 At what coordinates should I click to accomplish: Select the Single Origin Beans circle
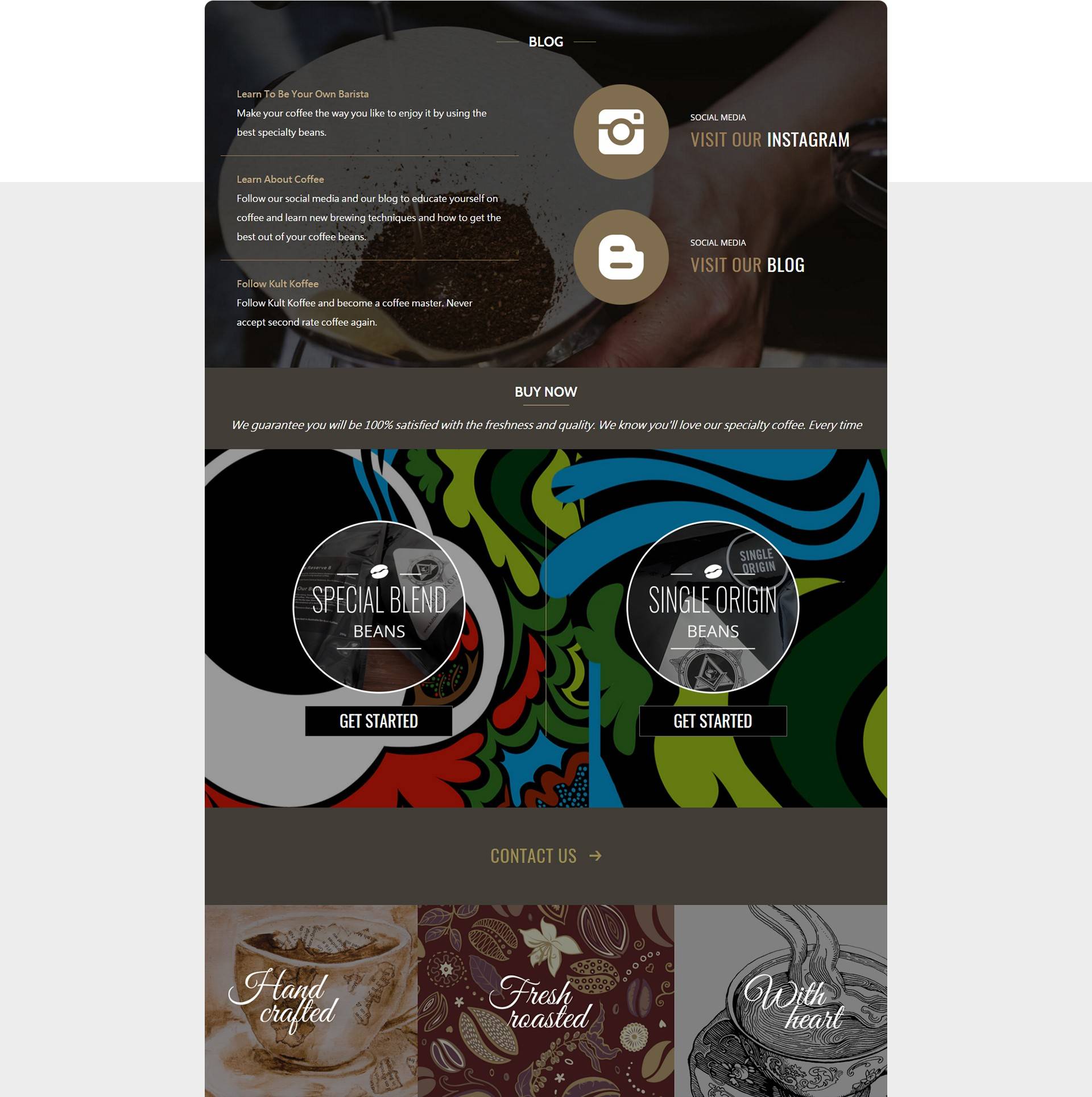pyautogui.click(x=713, y=607)
